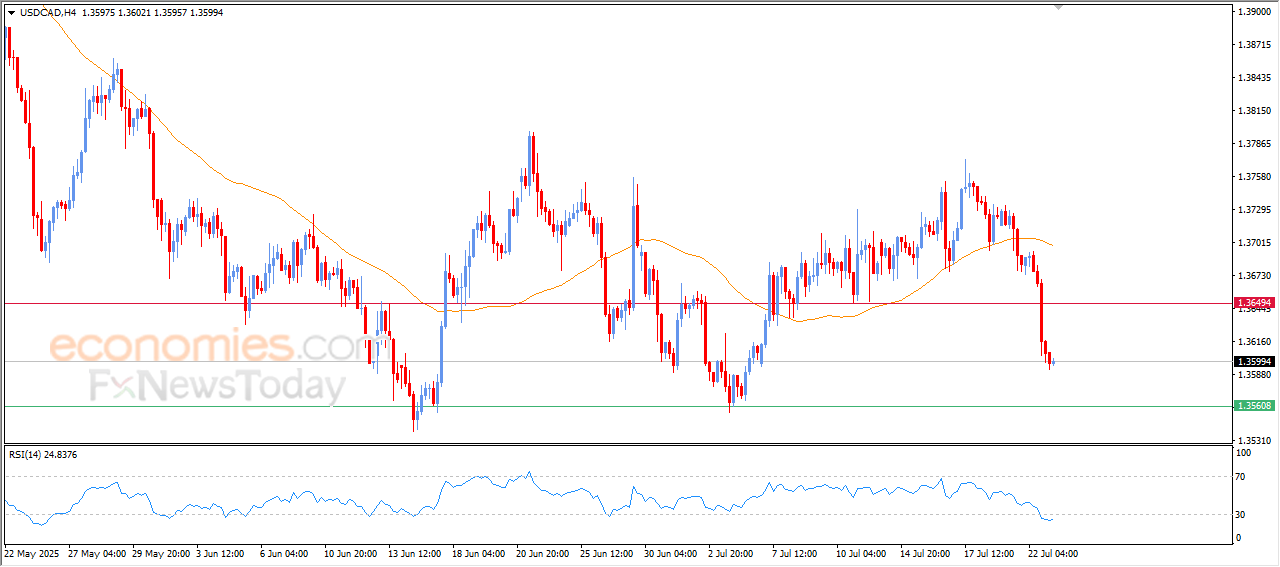Screen dimensions: 1280x567
Task: Click the 29 May 20:00 time label
Action: pyautogui.click(x=160, y=553)
